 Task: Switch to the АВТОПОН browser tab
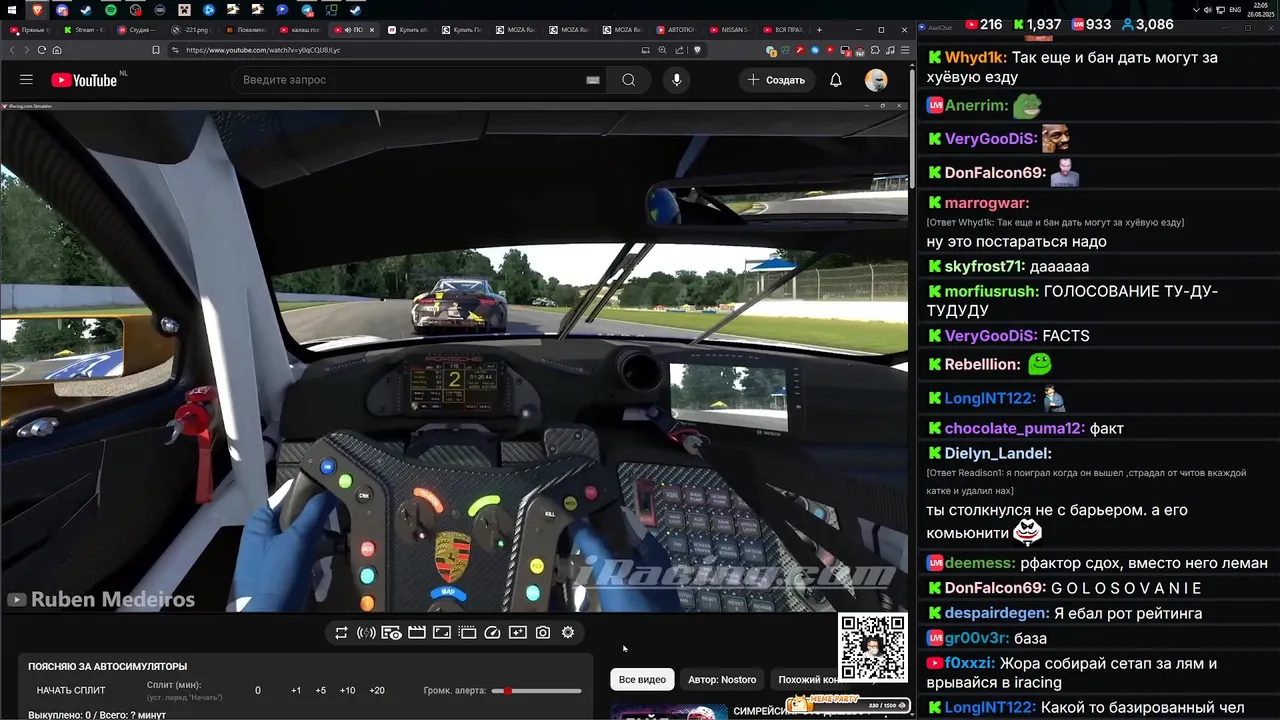tap(676, 30)
